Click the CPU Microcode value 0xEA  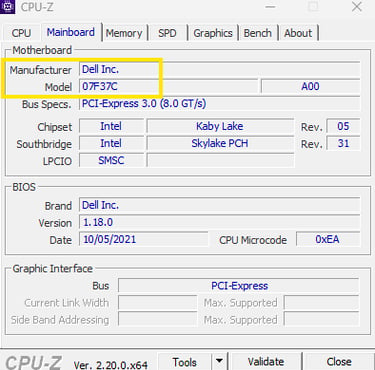pos(328,239)
